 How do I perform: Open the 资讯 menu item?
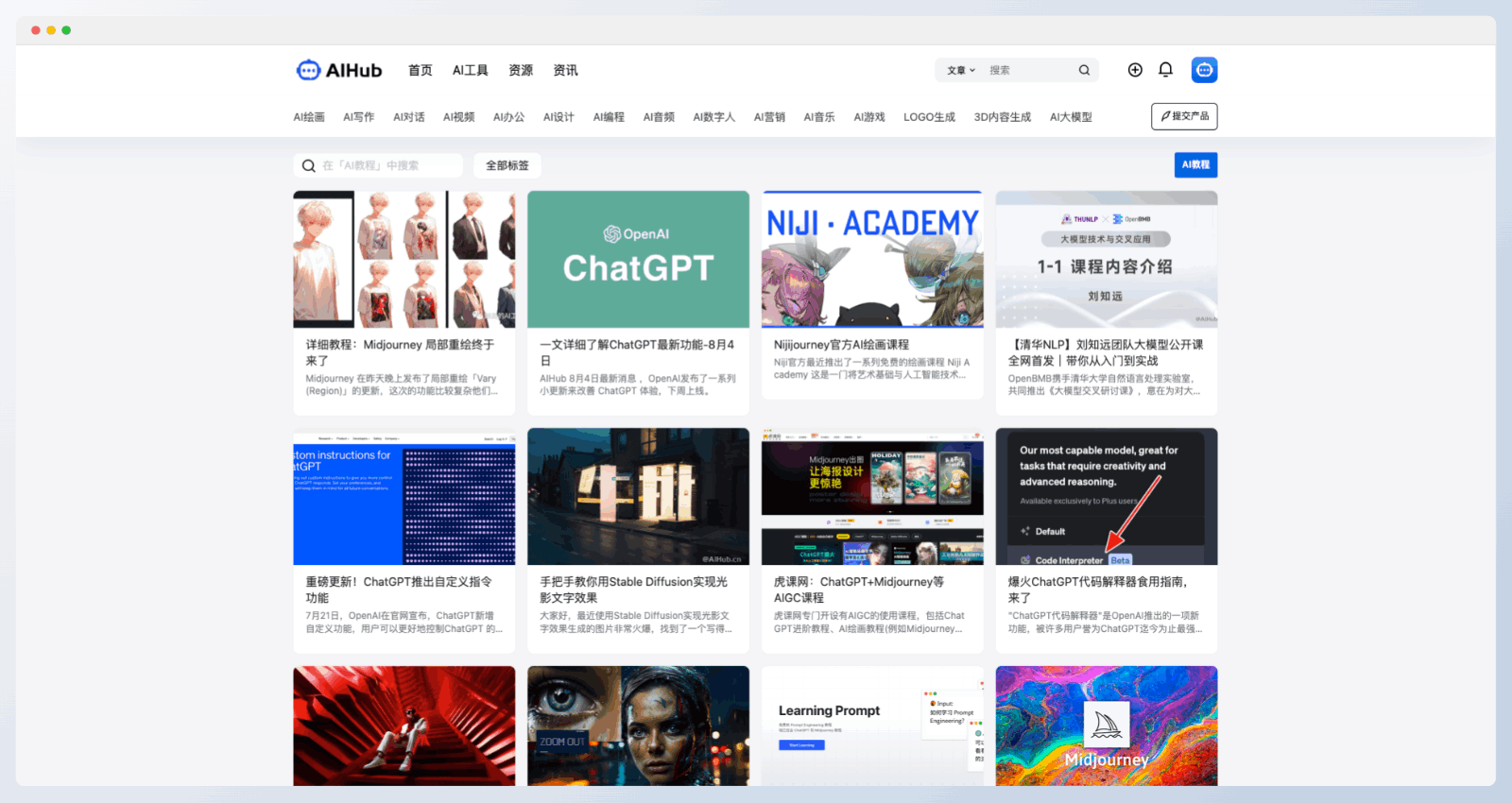[565, 70]
